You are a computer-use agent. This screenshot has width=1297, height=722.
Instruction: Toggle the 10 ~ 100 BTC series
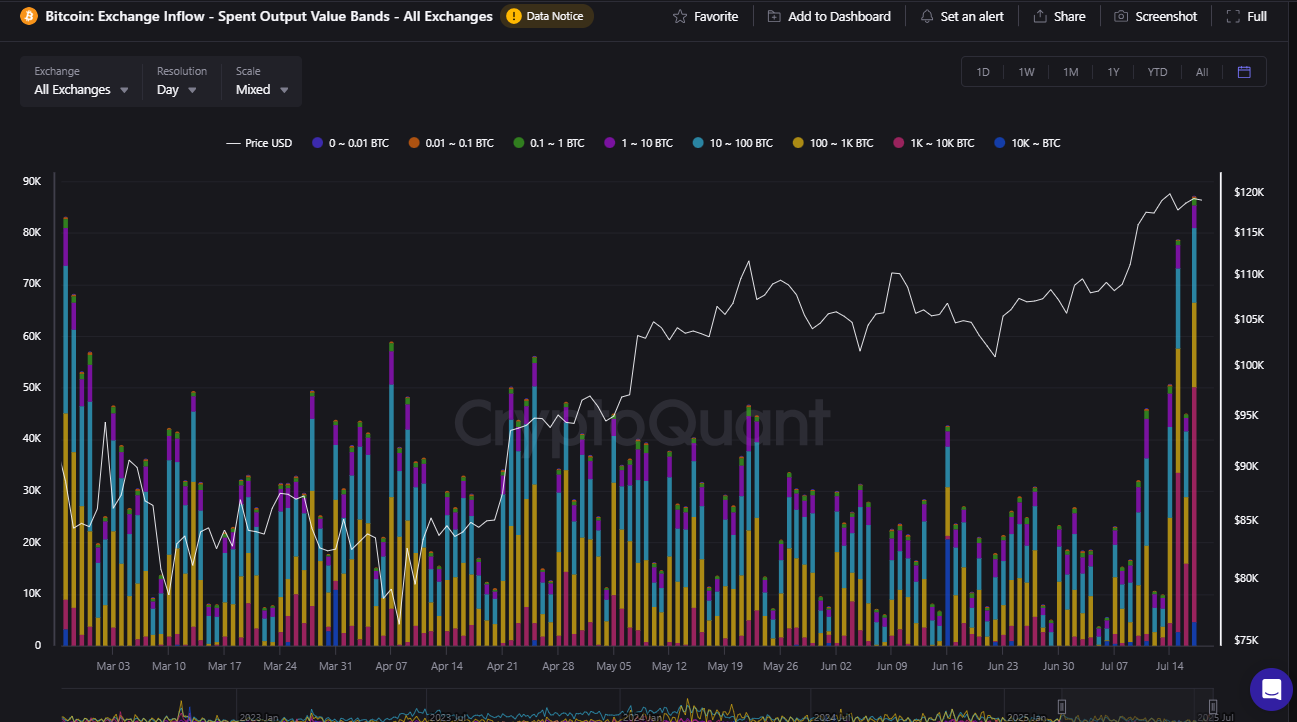pos(734,143)
